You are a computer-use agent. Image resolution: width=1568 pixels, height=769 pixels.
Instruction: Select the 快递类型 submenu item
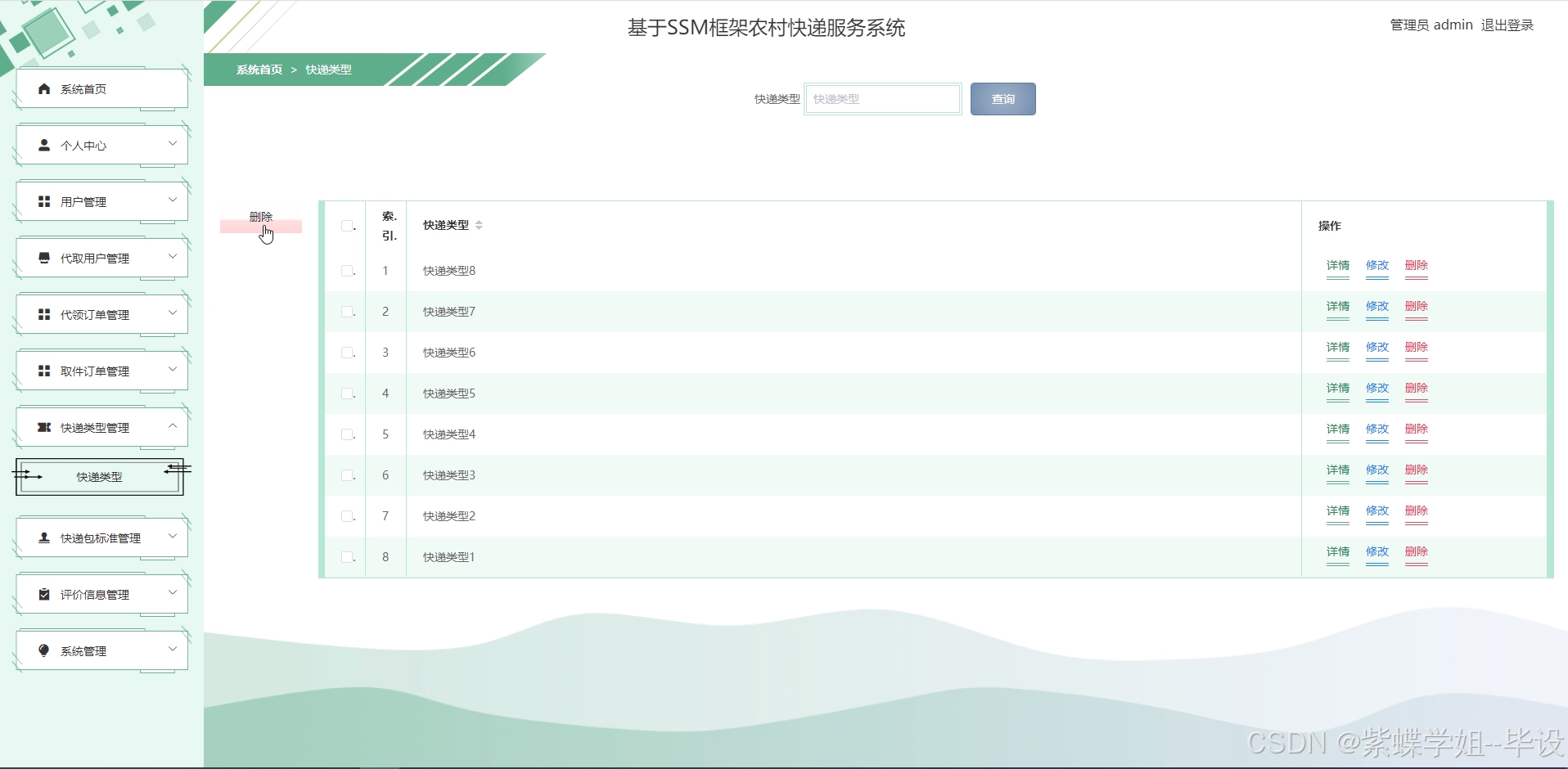point(99,477)
